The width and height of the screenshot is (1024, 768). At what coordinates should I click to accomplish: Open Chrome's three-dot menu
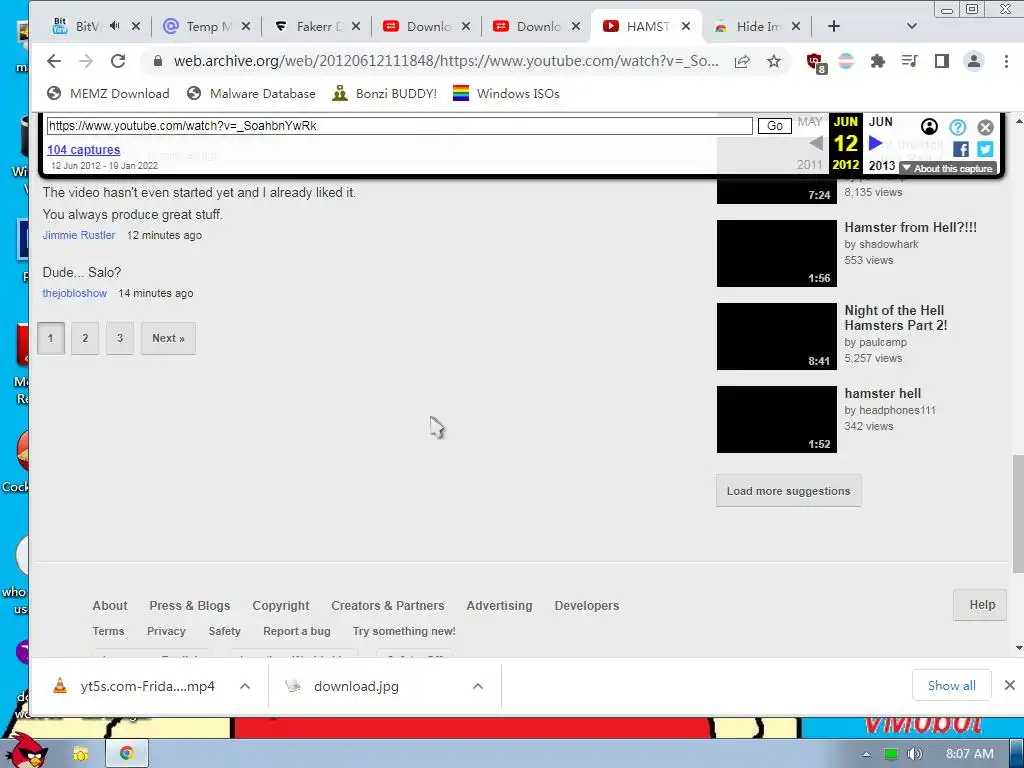tap(1006, 61)
